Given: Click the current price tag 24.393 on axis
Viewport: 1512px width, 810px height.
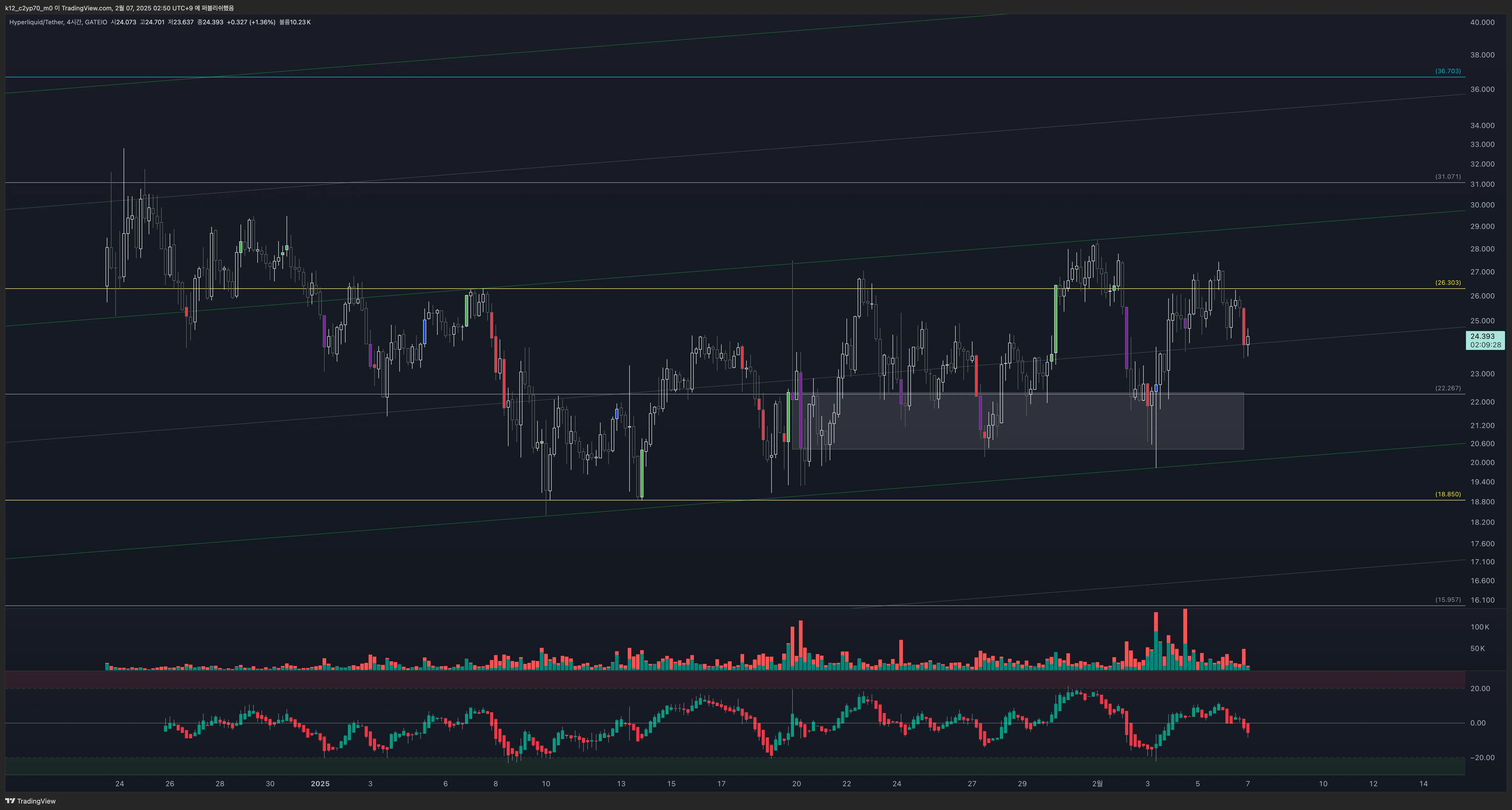Looking at the screenshot, I should [1483, 336].
